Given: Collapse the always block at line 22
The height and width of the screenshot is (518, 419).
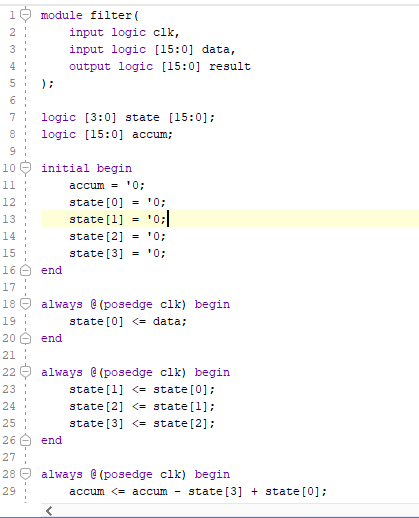Looking at the screenshot, I should [x=25, y=372].
